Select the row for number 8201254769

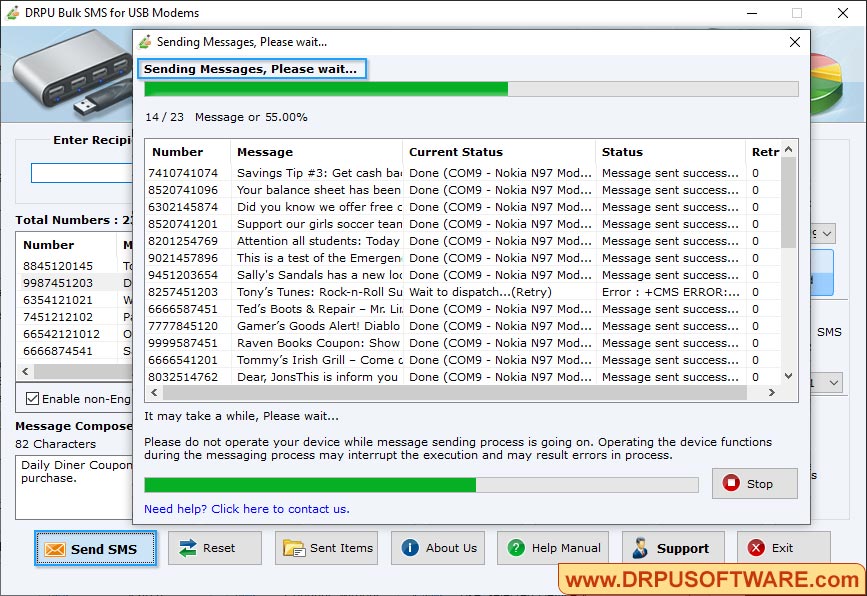(x=463, y=241)
